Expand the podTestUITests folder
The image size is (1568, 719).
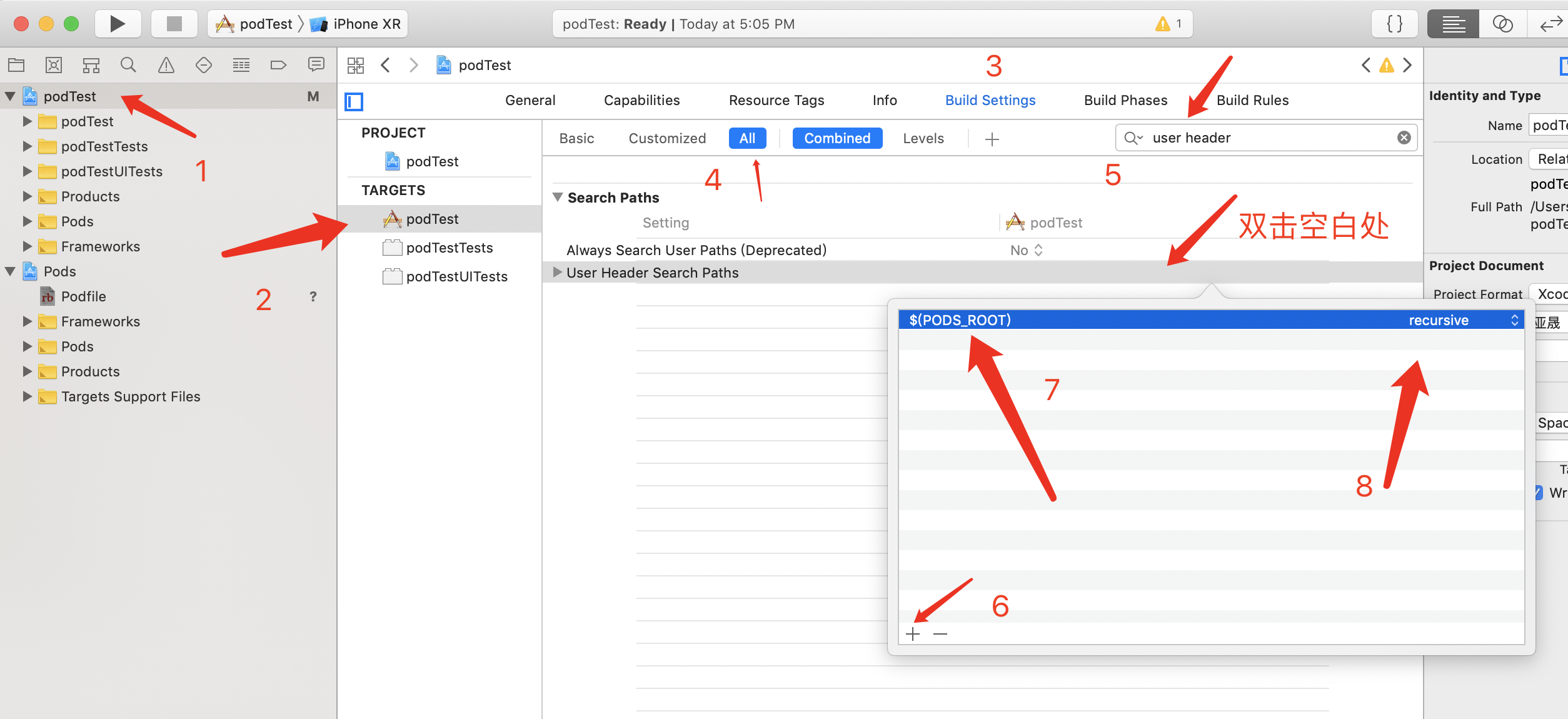(27, 171)
